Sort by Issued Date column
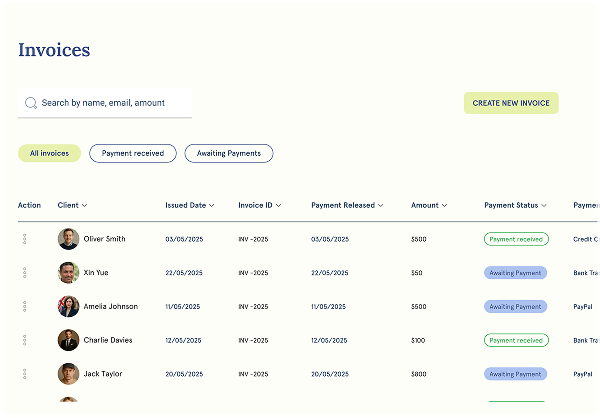This screenshot has width=600, height=418. click(x=190, y=205)
